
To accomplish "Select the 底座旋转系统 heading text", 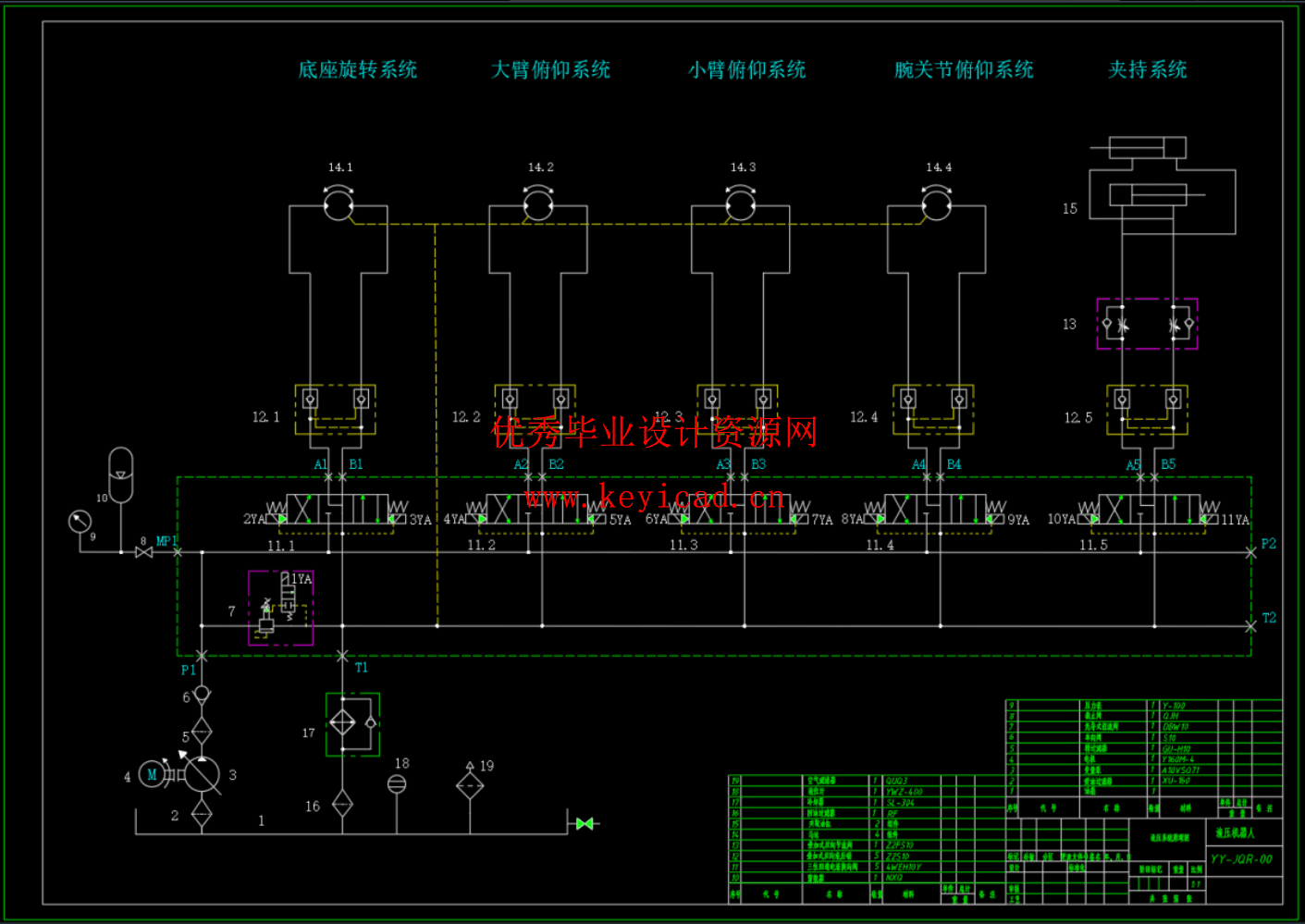I will 357,70.
